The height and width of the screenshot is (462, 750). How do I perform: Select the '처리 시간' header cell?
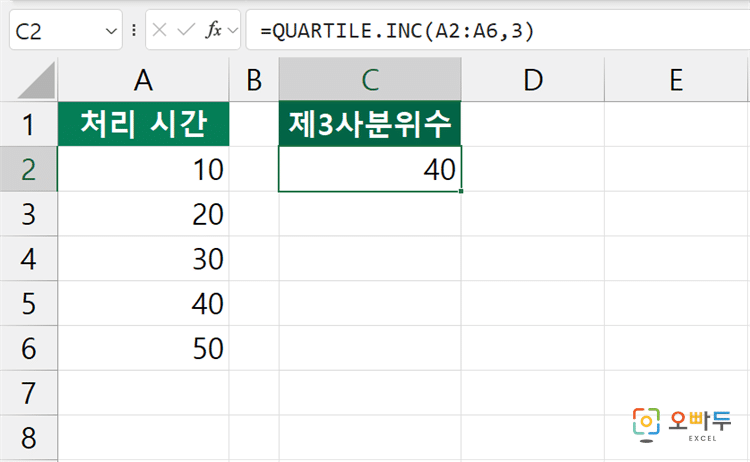pyautogui.click(x=143, y=124)
